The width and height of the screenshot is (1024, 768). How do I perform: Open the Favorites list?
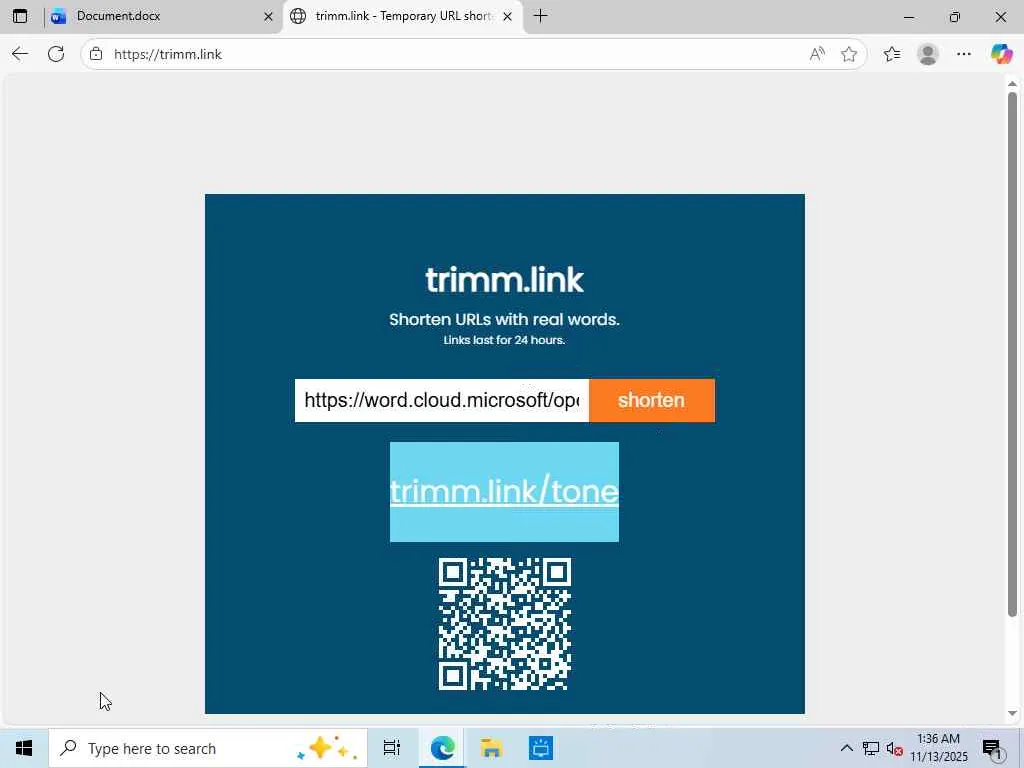[891, 54]
